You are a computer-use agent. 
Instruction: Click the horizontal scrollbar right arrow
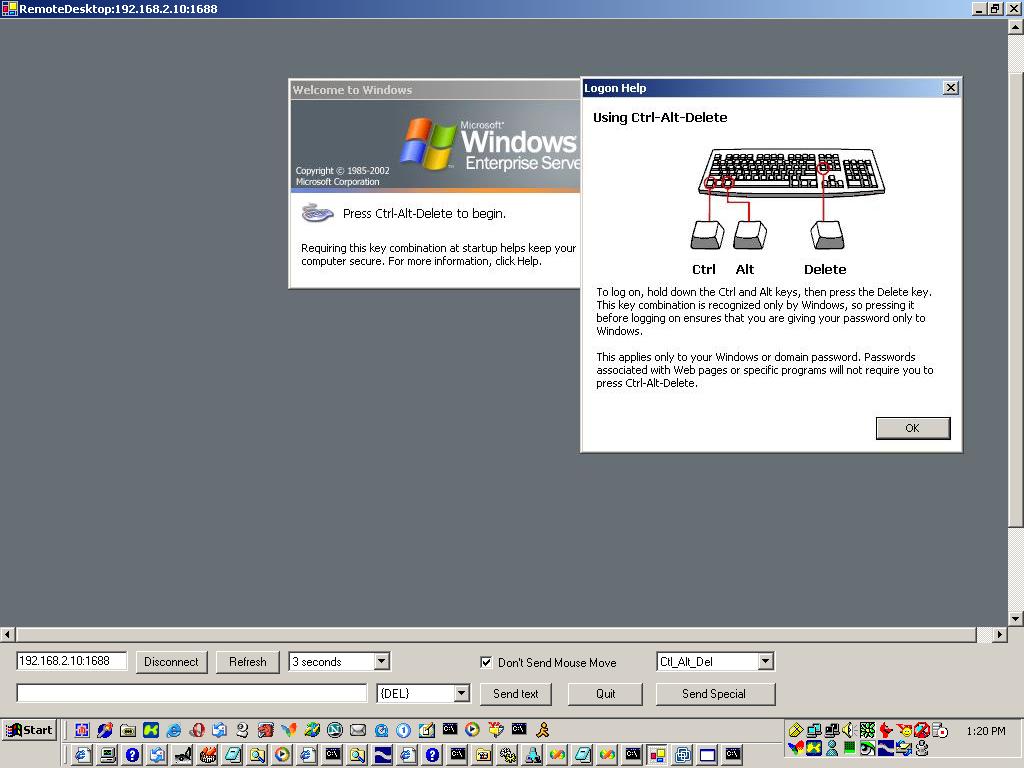click(x=1000, y=634)
